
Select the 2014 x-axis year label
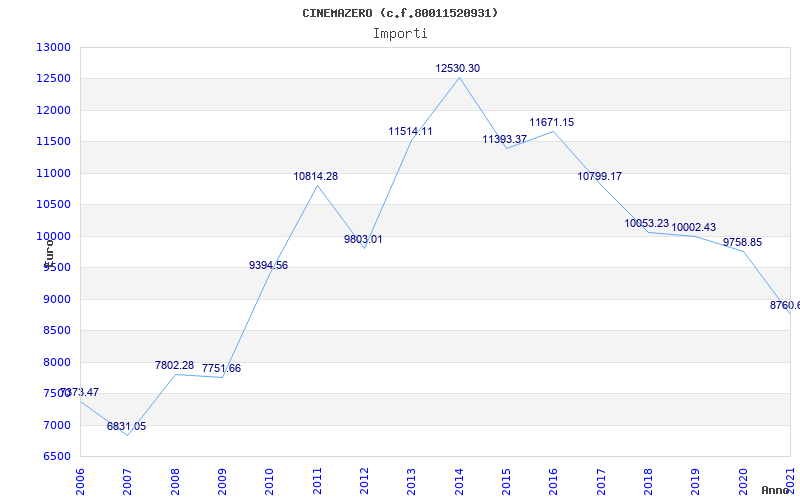point(459,482)
